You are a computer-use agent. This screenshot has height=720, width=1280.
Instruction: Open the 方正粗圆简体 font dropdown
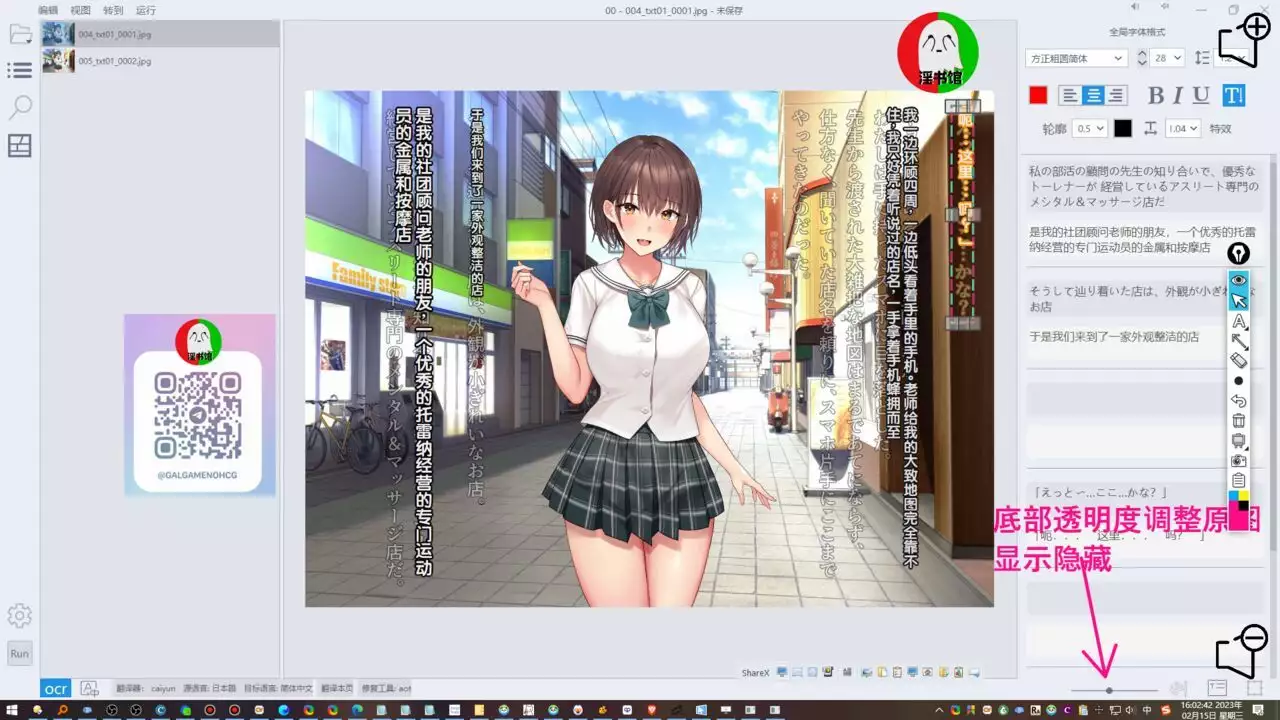(x=1076, y=58)
